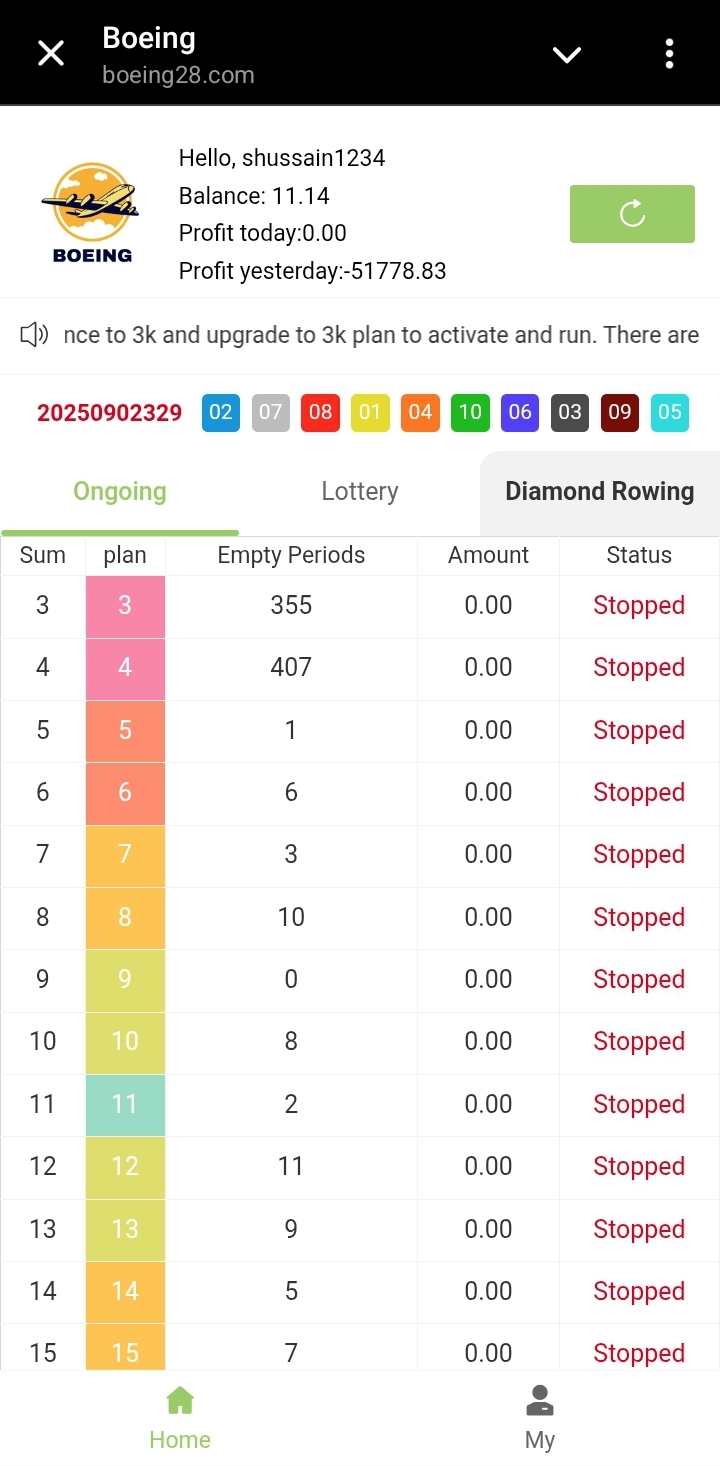Tap the cyan 05 lottery ball
The height and width of the screenshot is (1466, 720).
(670, 412)
